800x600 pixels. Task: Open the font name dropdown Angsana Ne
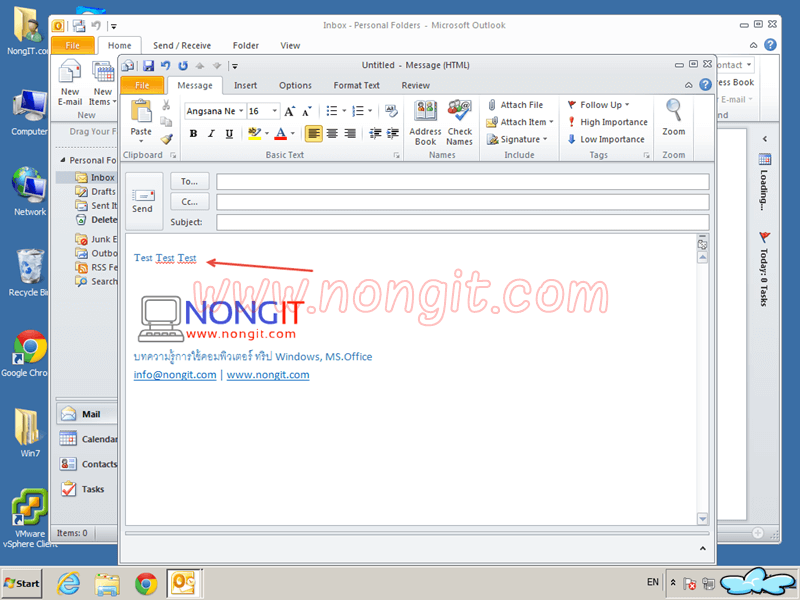pyautogui.click(x=241, y=111)
